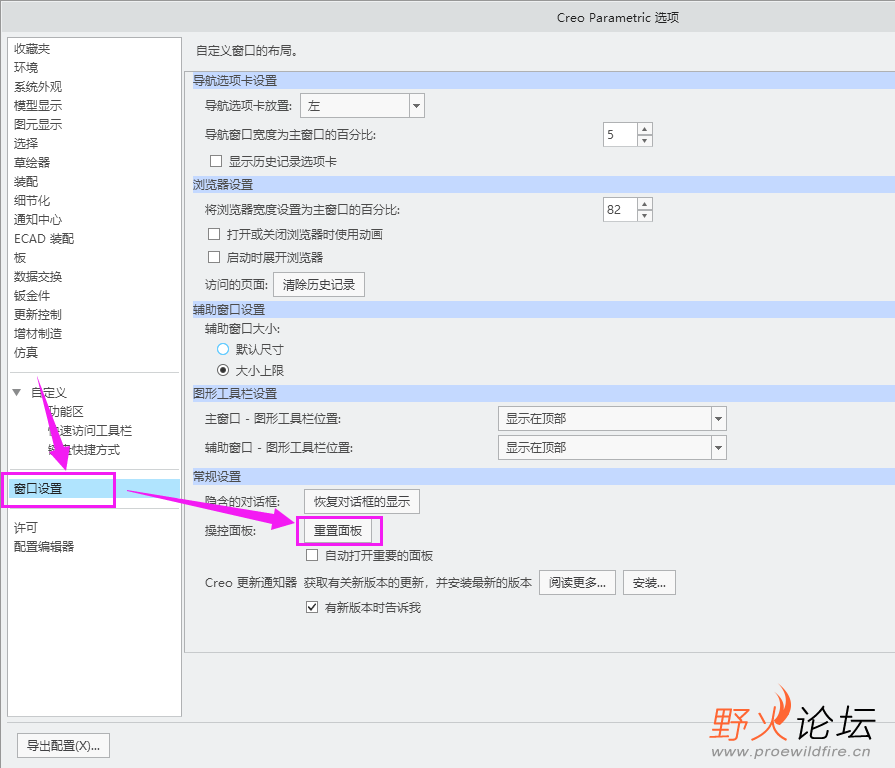Viewport: 895px width, 768px height.
Task: Enable 自动打开重要的面板 checkbox
Action: point(312,555)
